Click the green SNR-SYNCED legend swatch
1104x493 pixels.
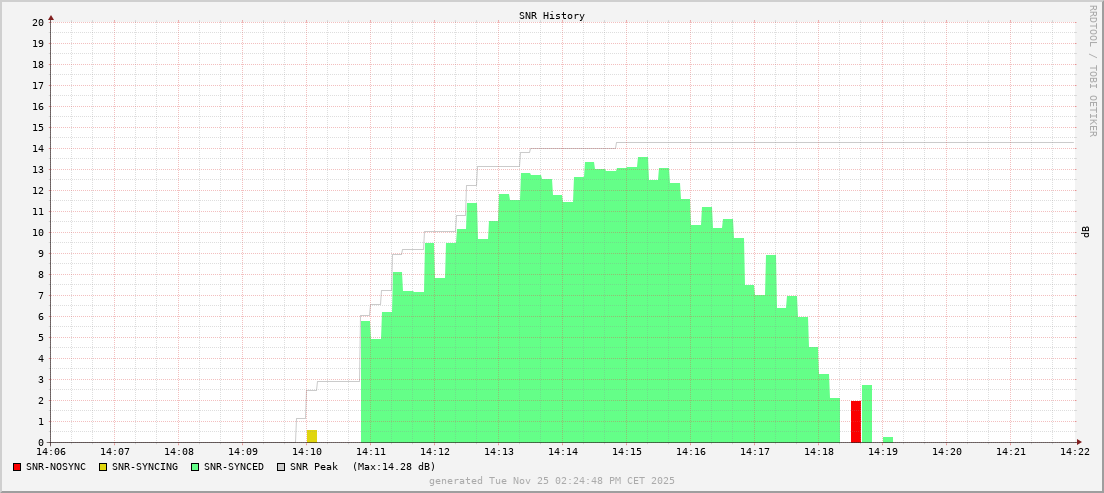click(x=194, y=467)
